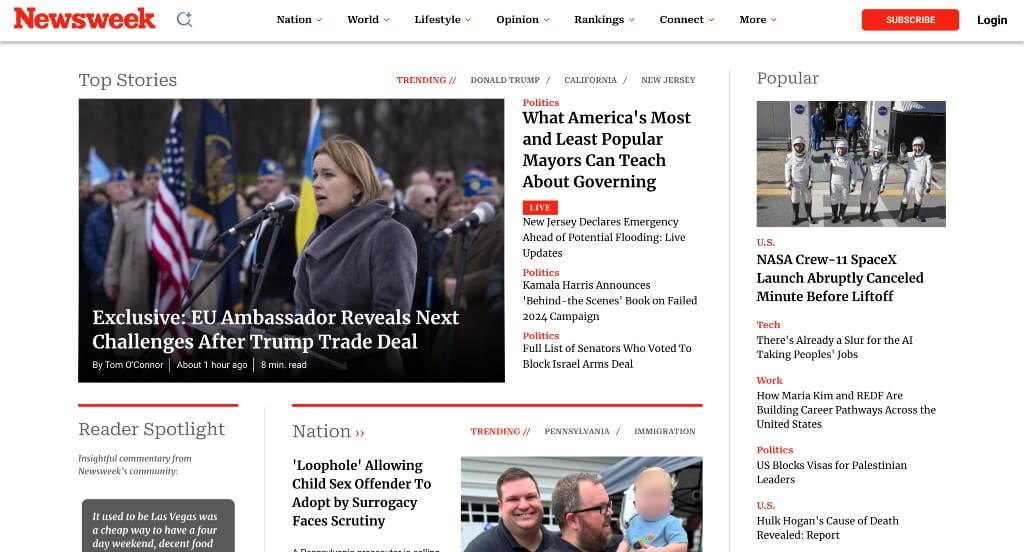Expand the World dropdown menu
Screen dimensions: 1024x552
pos(368,20)
